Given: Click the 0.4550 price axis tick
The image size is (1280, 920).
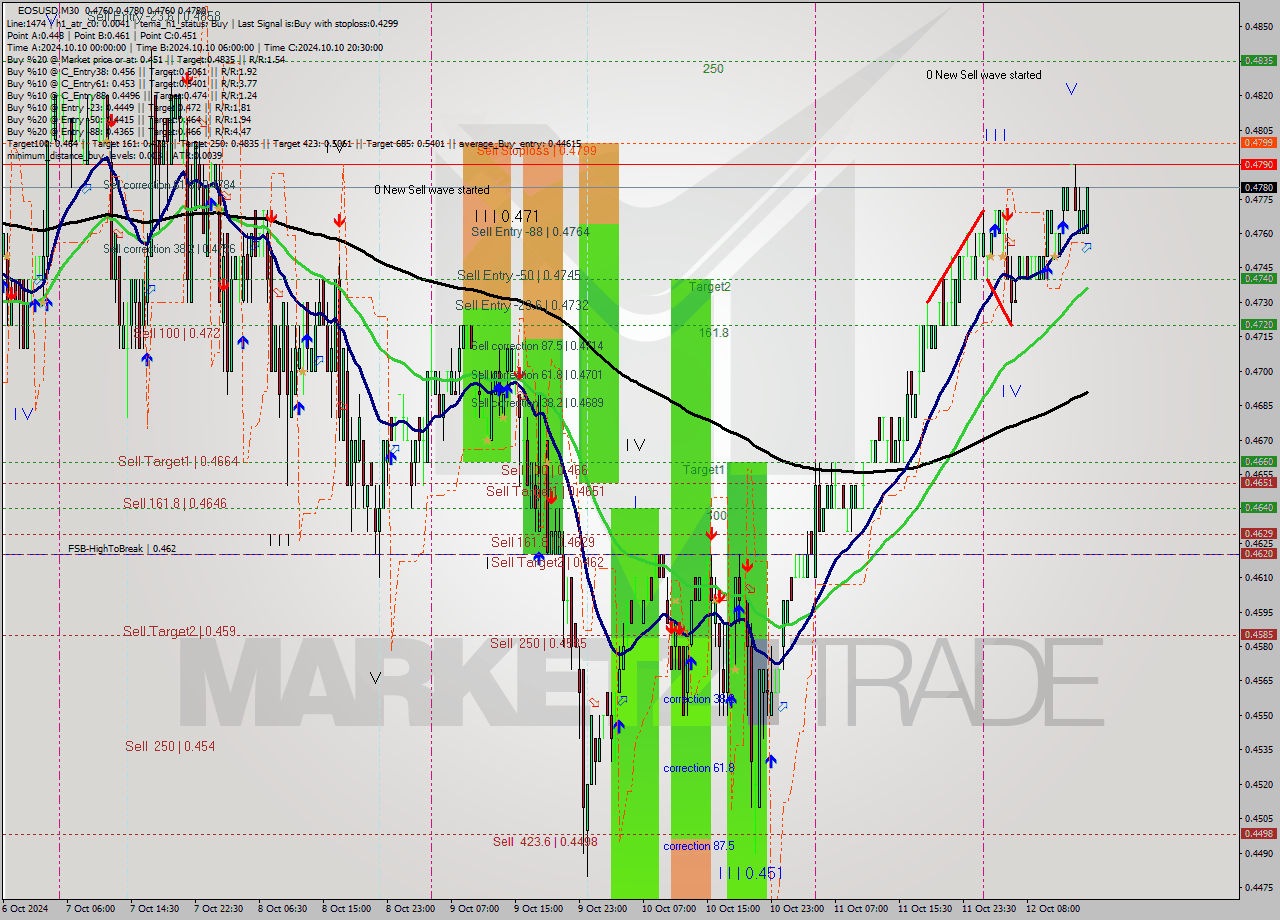Looking at the screenshot, I should tap(1259, 715).
